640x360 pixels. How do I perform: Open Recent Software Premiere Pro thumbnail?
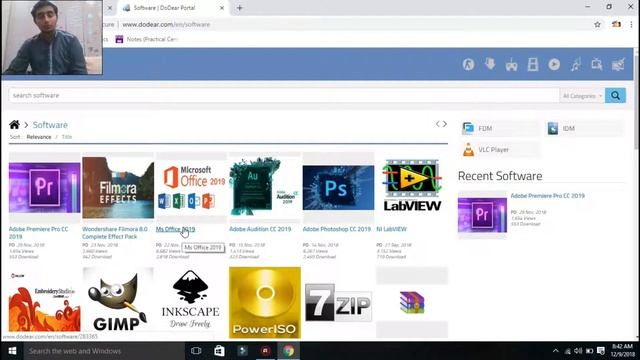(482, 215)
